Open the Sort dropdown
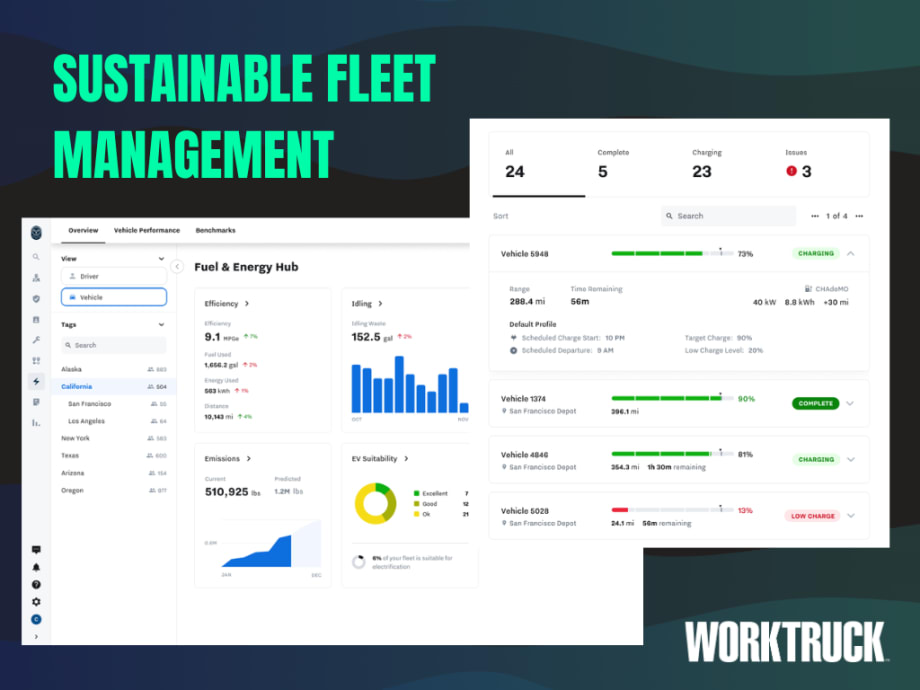The image size is (920, 690). pyautogui.click(x=500, y=216)
